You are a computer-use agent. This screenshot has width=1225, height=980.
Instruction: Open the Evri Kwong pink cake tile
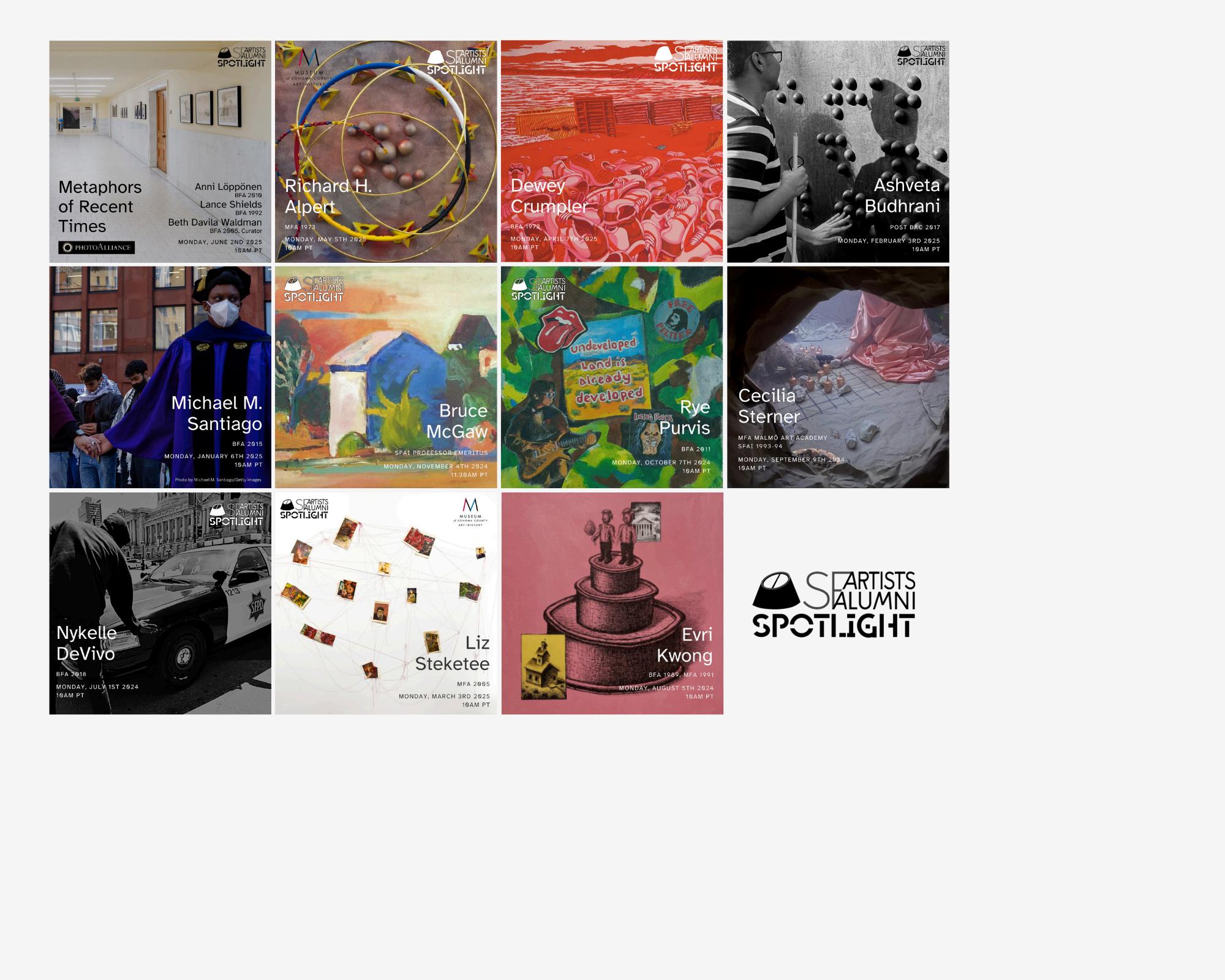[x=612, y=603]
